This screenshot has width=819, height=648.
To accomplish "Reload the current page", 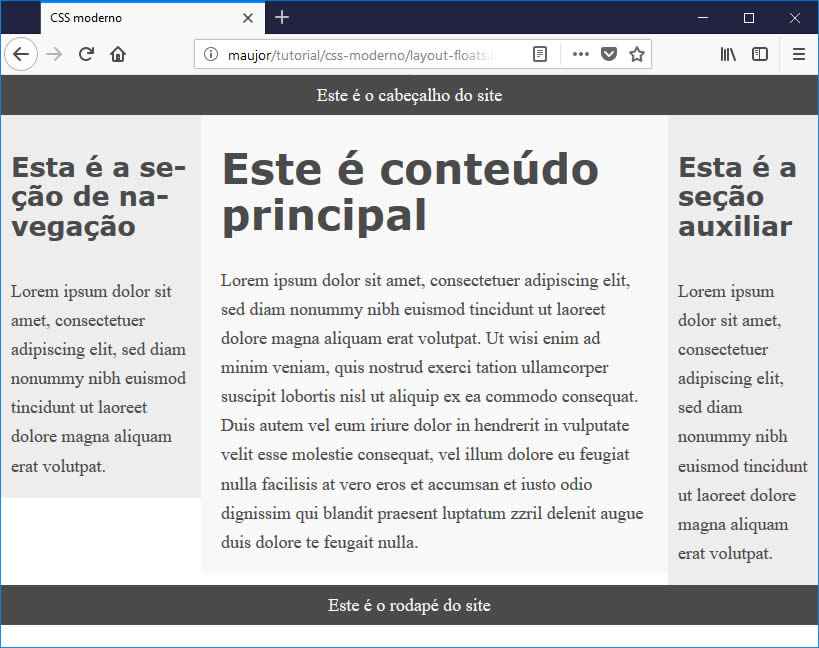I will 86,54.
